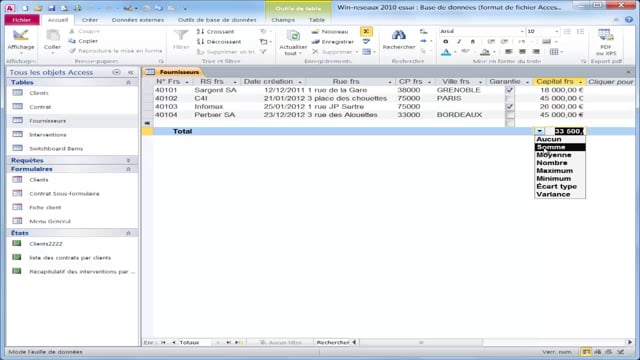Click the Copier command
The image size is (640, 360).
(x=83, y=41)
